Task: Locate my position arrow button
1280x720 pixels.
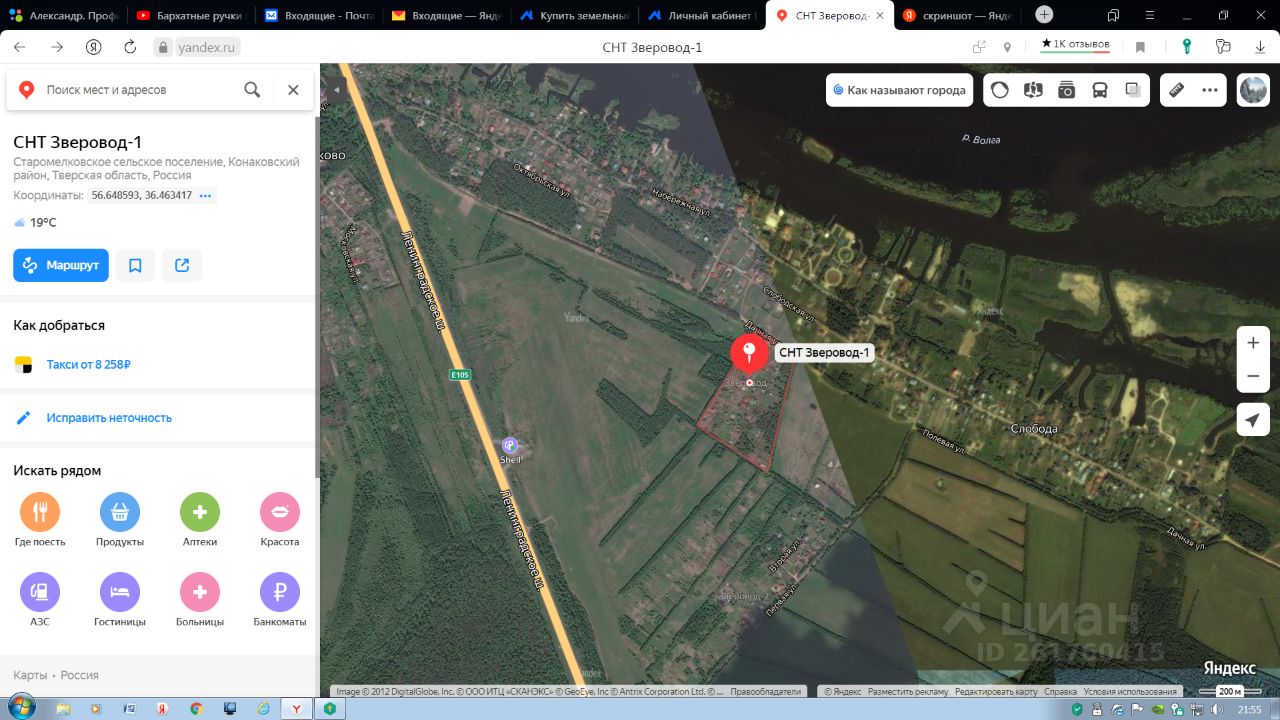Action: (1253, 420)
